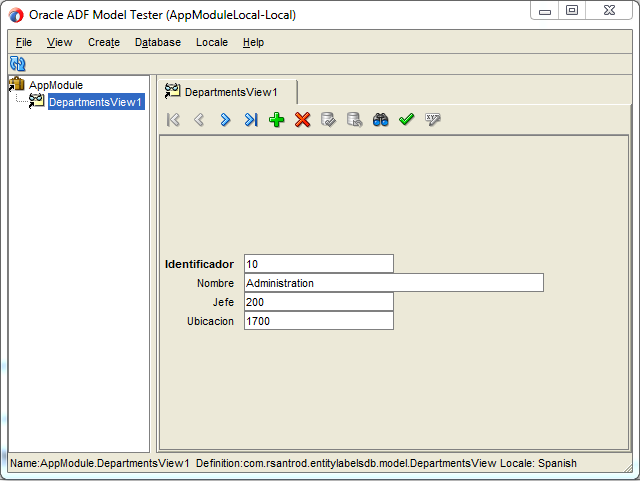640x481 pixels.
Task: Open the Locale menu
Action: click(x=212, y=42)
